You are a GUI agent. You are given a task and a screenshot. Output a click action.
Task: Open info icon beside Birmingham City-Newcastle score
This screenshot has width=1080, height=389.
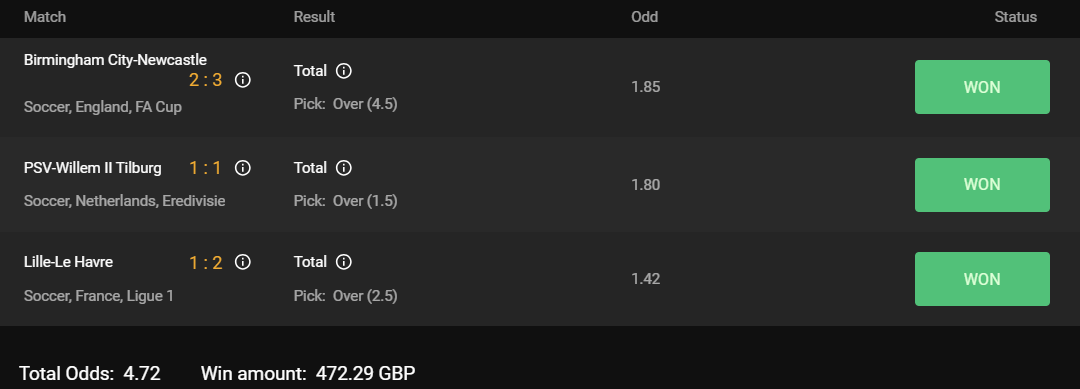click(242, 80)
